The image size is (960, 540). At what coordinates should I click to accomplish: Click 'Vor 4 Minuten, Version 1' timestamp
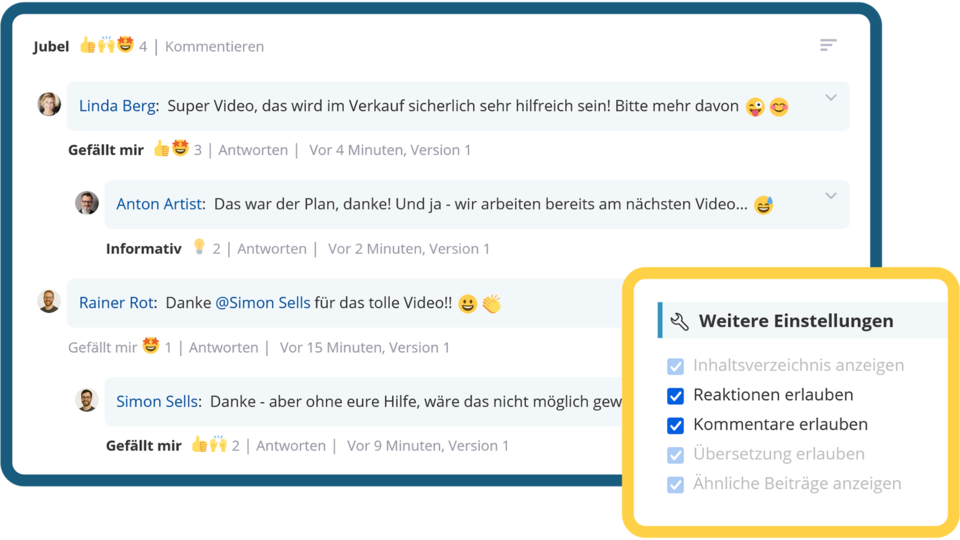(x=390, y=150)
